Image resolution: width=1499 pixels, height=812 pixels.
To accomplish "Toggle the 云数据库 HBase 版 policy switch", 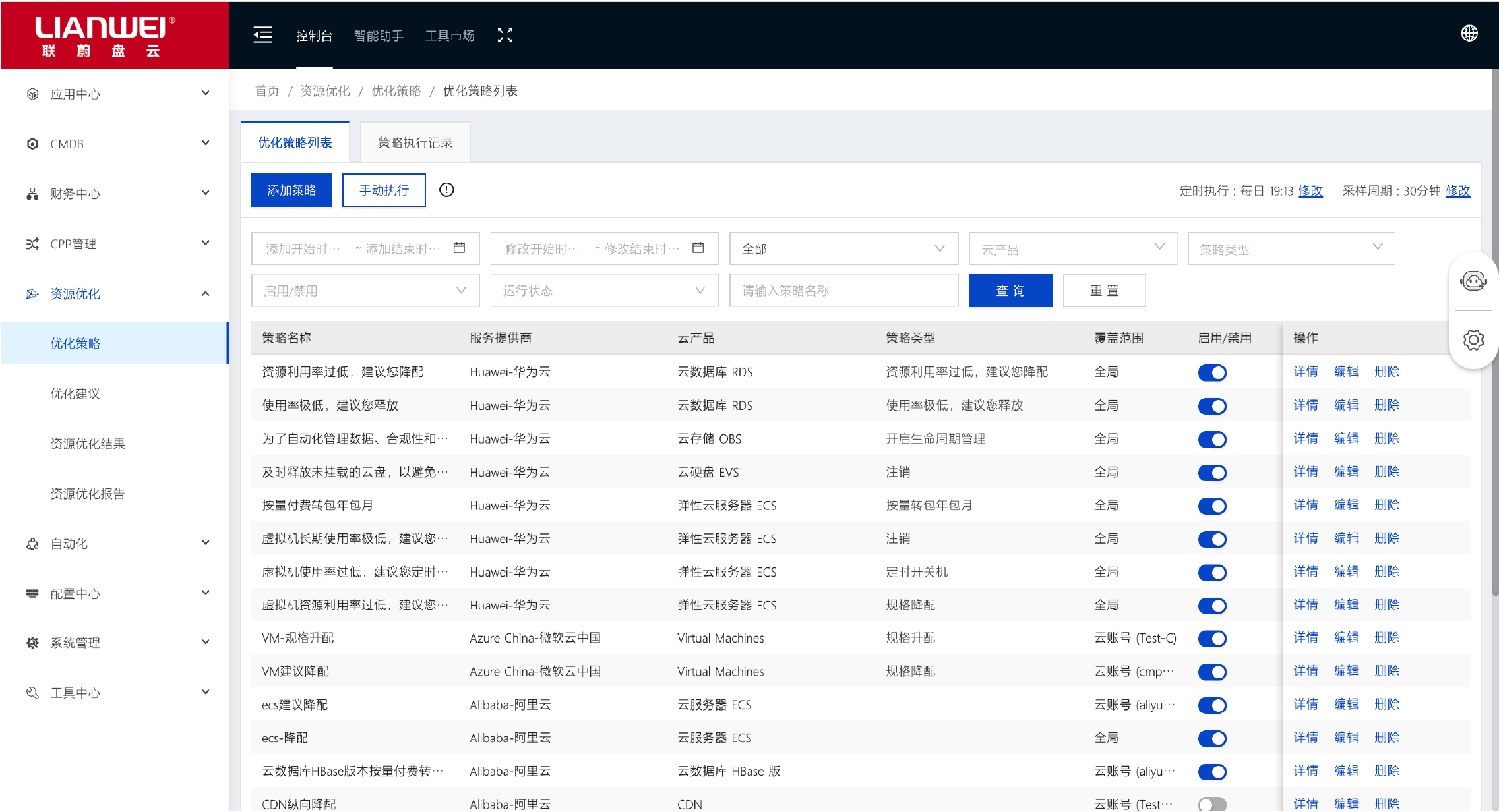I will point(1212,771).
